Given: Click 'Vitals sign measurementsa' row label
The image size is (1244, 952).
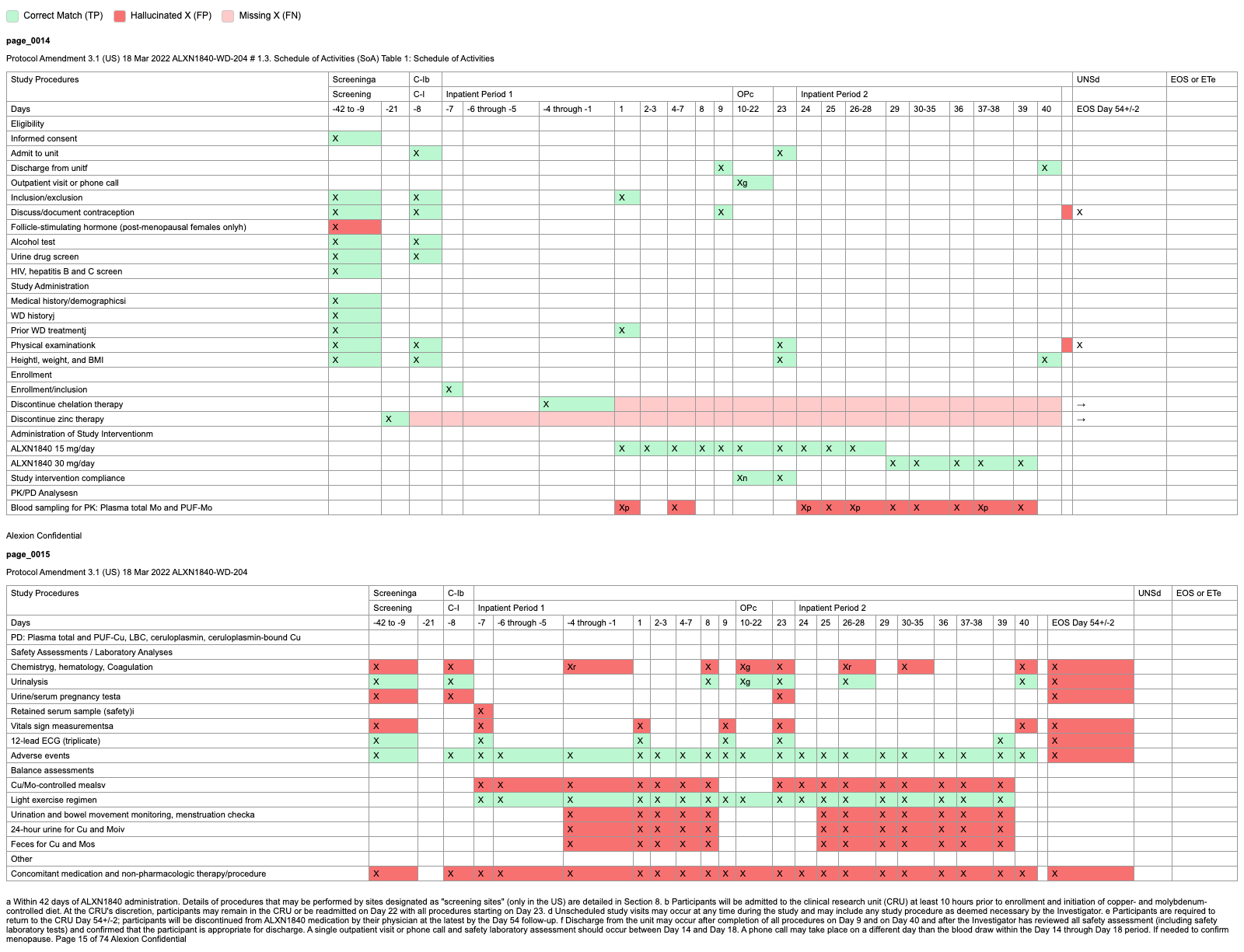Looking at the screenshot, I should (x=62, y=726).
